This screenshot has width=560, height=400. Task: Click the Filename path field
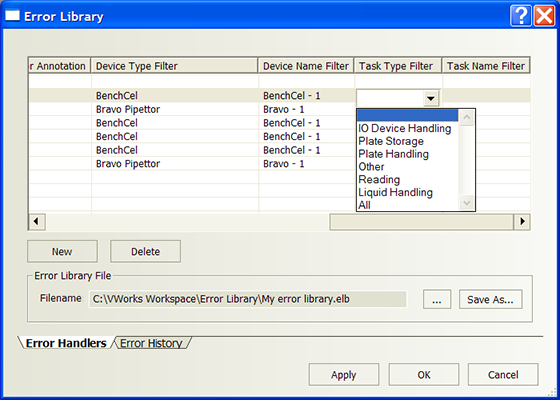(x=247, y=299)
